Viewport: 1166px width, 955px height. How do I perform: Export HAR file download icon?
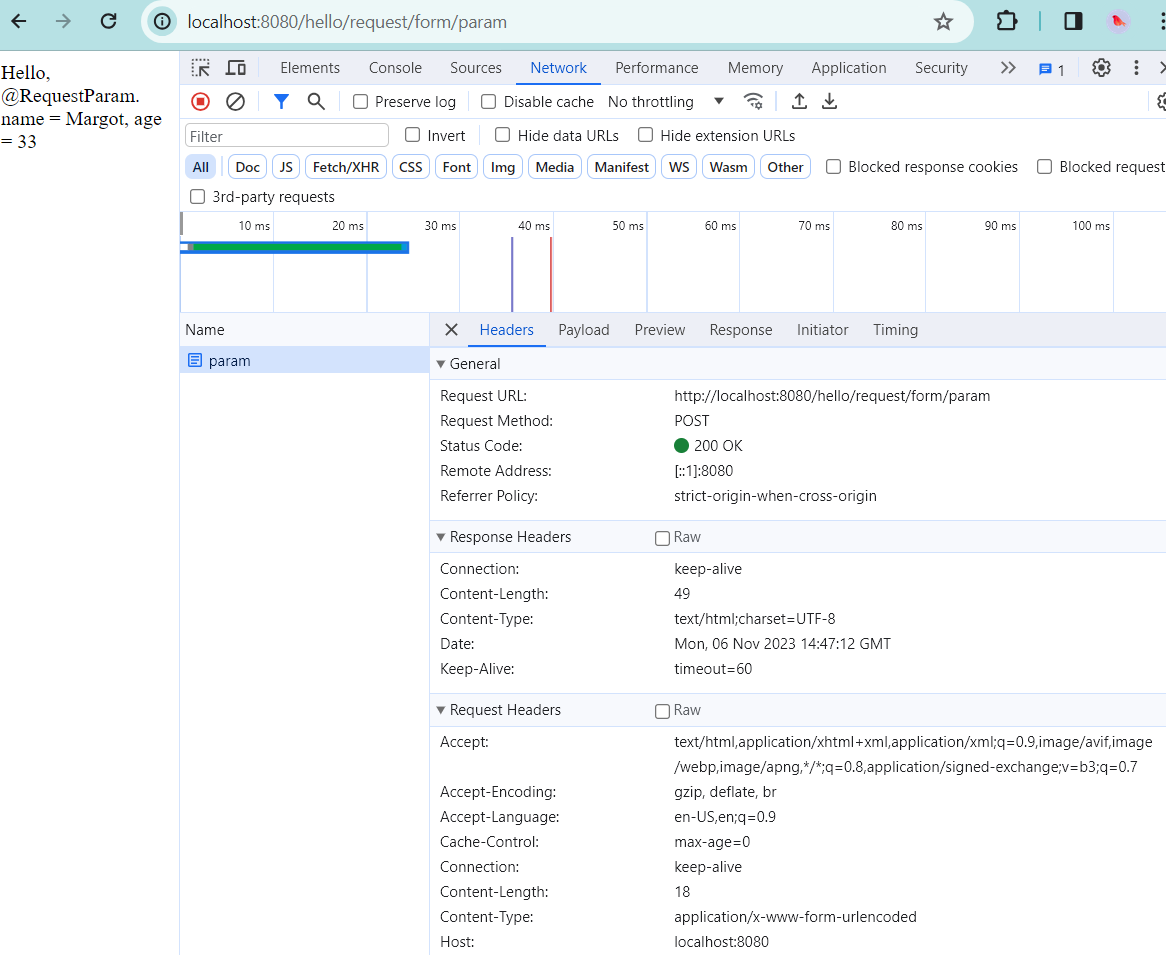pos(830,101)
